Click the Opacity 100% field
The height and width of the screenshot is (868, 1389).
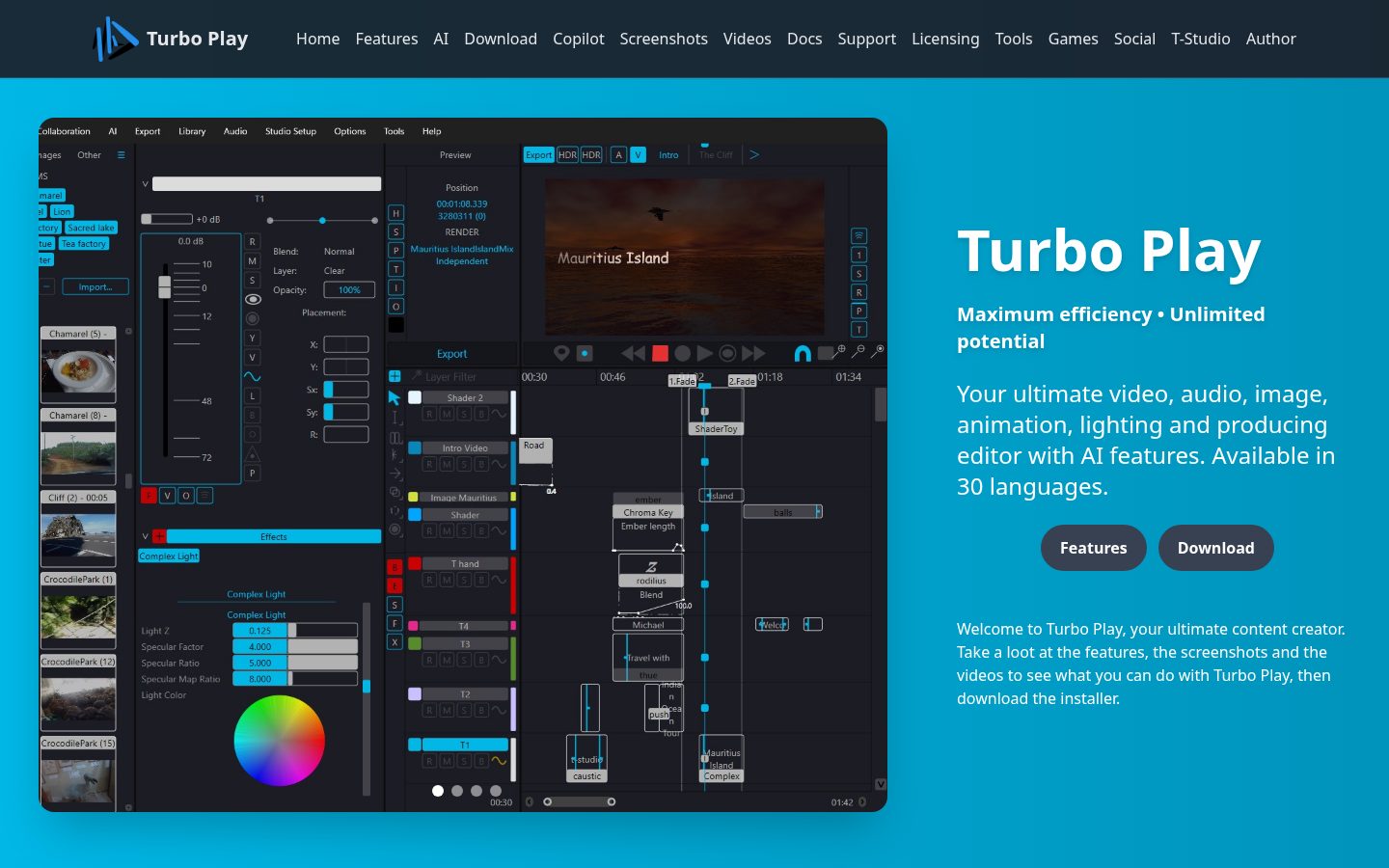[x=349, y=289]
